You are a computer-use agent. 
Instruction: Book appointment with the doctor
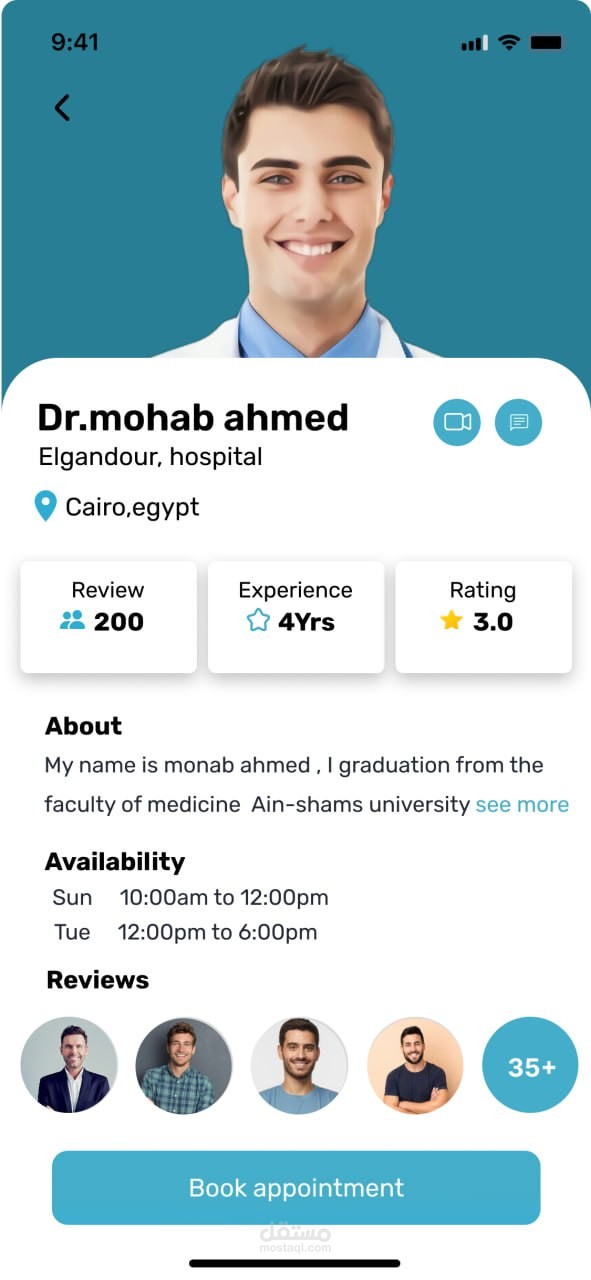click(x=296, y=1188)
